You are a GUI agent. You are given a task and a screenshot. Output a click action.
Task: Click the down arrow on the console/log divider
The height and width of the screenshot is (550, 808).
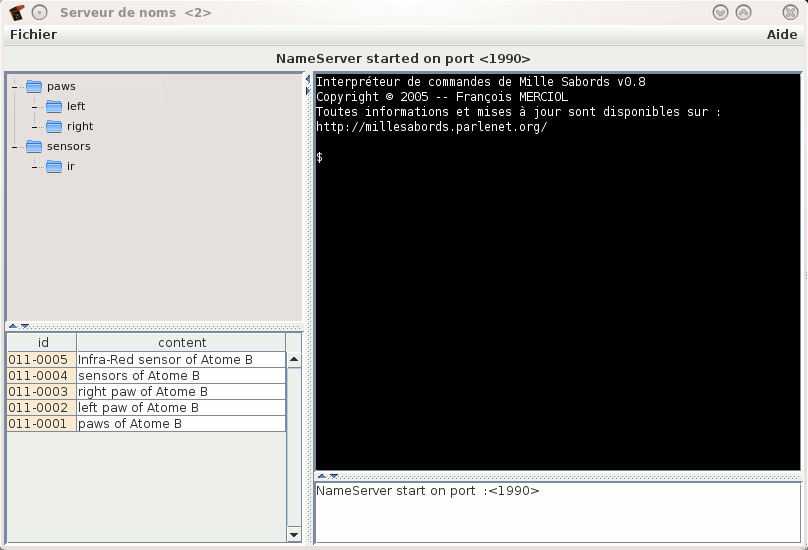pos(333,476)
